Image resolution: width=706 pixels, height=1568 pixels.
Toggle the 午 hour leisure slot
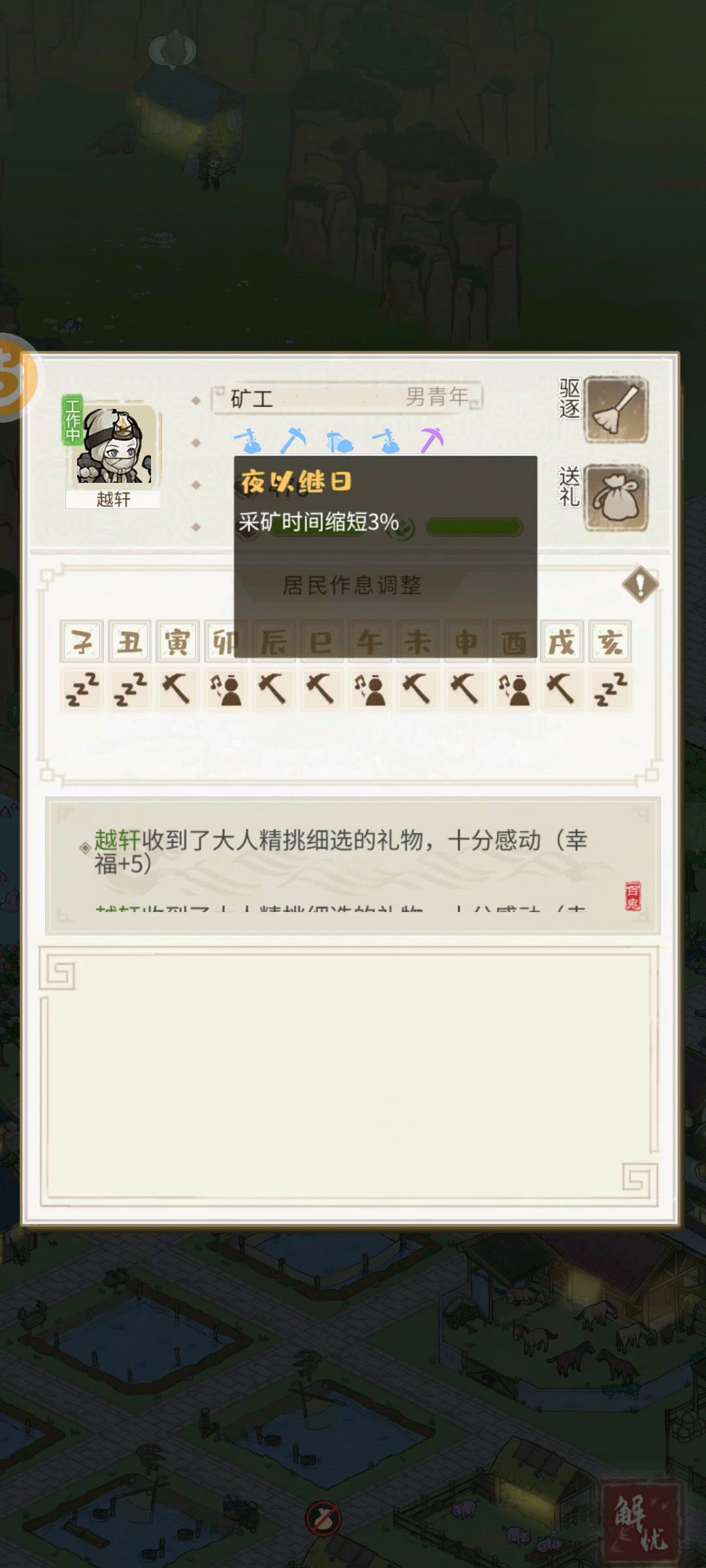[369, 689]
